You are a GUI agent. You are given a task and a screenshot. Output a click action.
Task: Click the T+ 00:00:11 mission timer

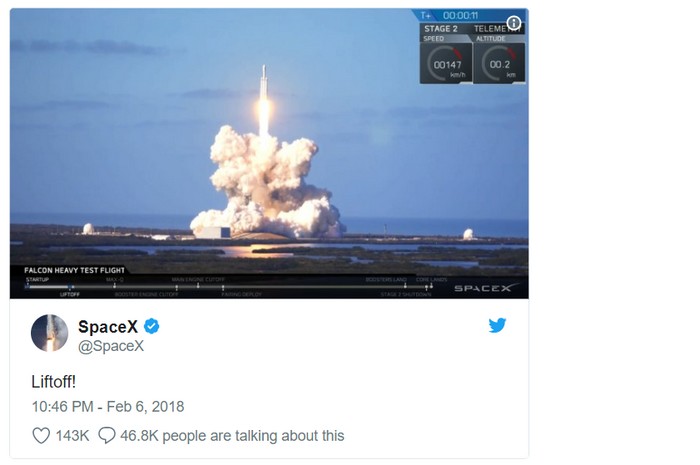point(450,16)
